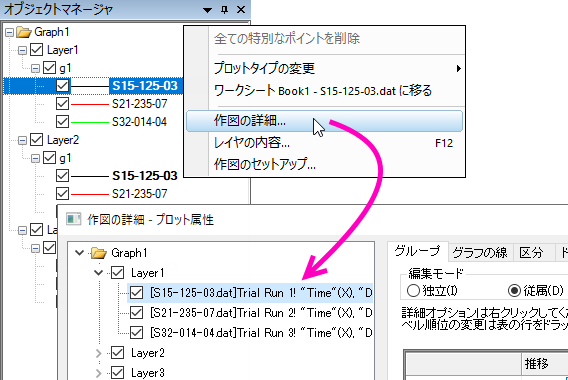This screenshot has height=380, width=568.
Task: Uncheck Layer2 in Plot Details tree
Action: (118, 353)
